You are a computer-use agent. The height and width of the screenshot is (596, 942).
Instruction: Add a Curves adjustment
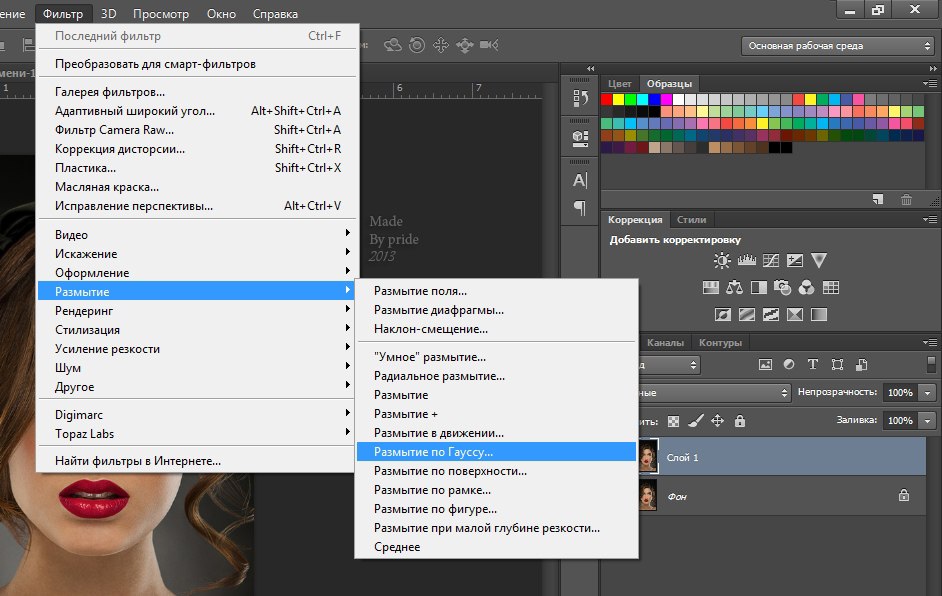770,261
